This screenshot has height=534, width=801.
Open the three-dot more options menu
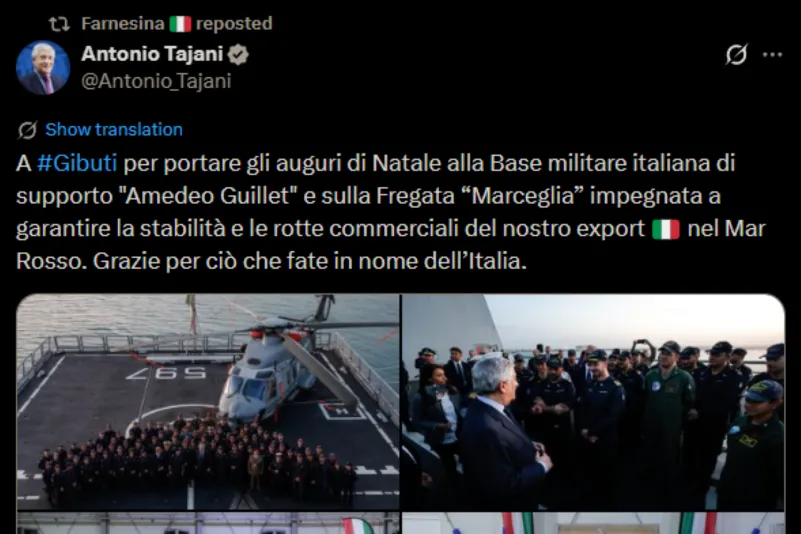click(x=772, y=55)
